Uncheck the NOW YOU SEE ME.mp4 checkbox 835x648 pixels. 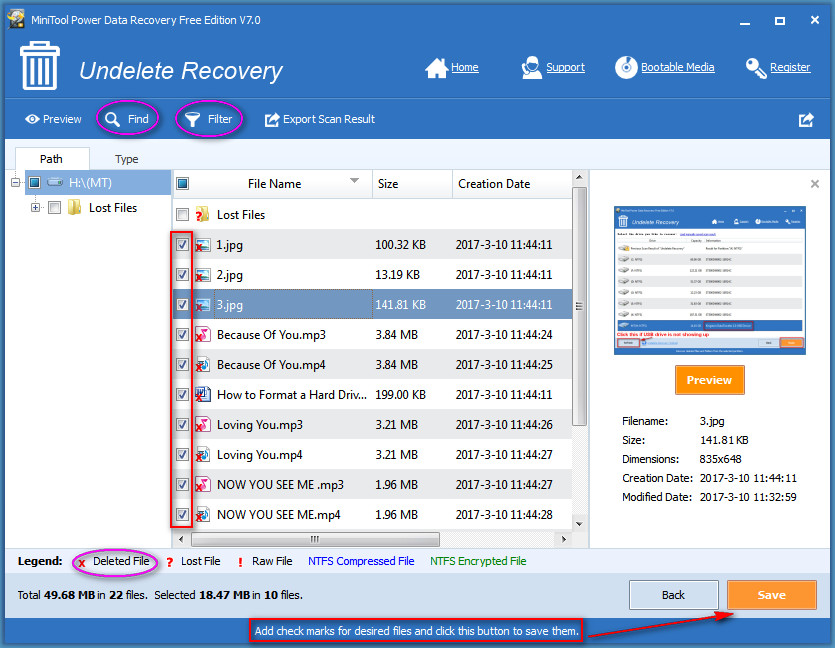182,515
